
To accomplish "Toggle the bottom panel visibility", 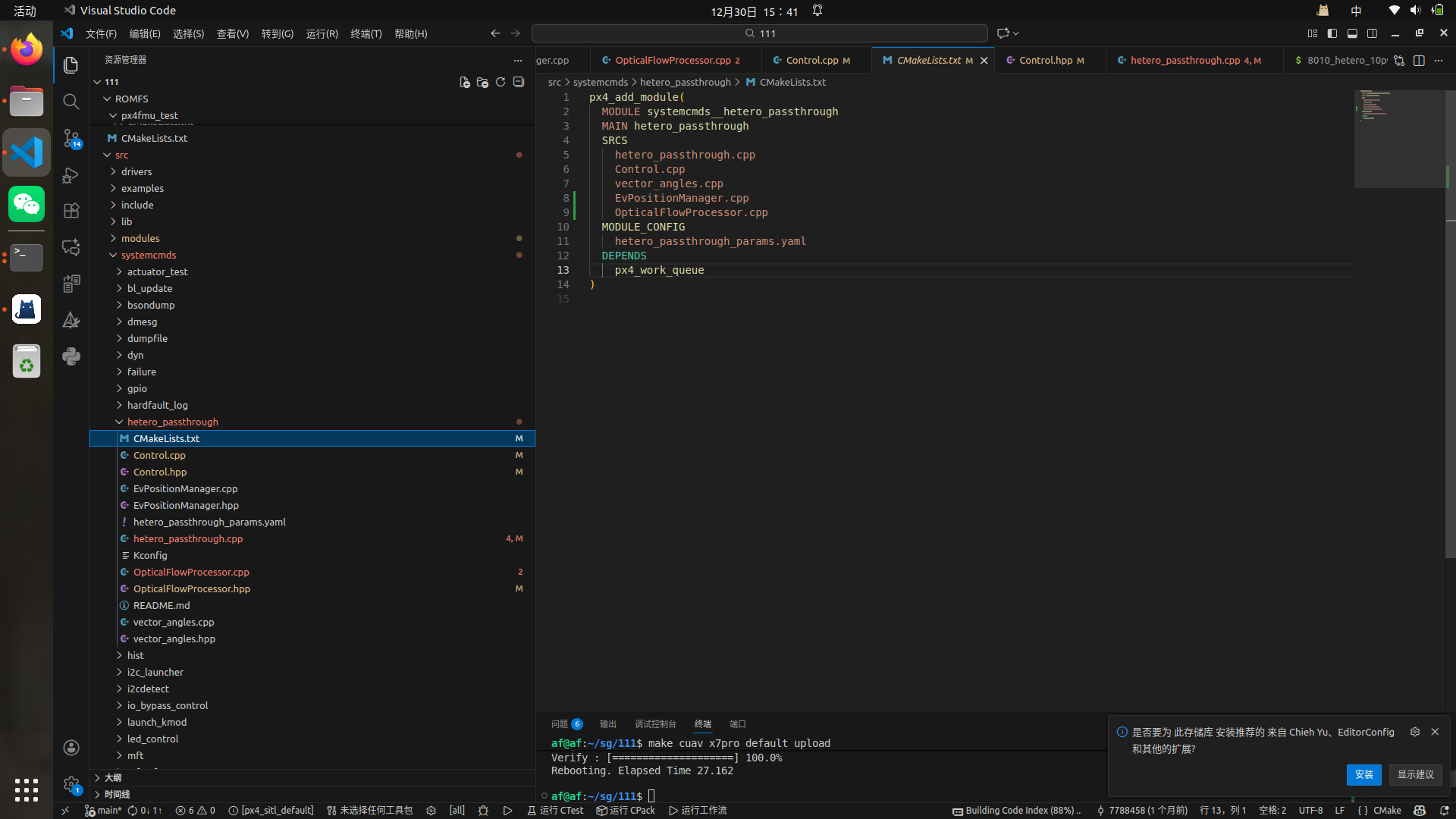I will pos(1352,33).
